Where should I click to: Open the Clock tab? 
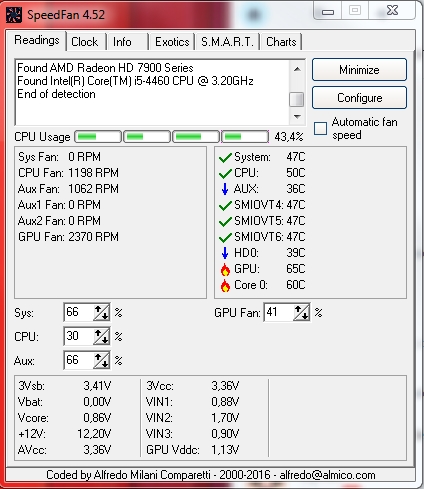pos(85,42)
